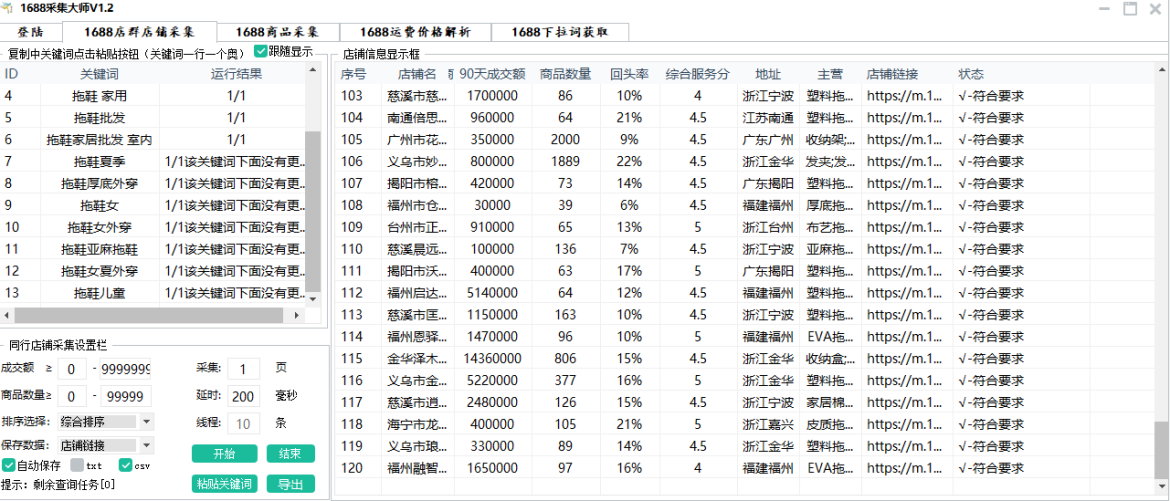1170x501 pixels.
Task: Click the 主营 column header
Action: pyautogui.click(x=830, y=74)
